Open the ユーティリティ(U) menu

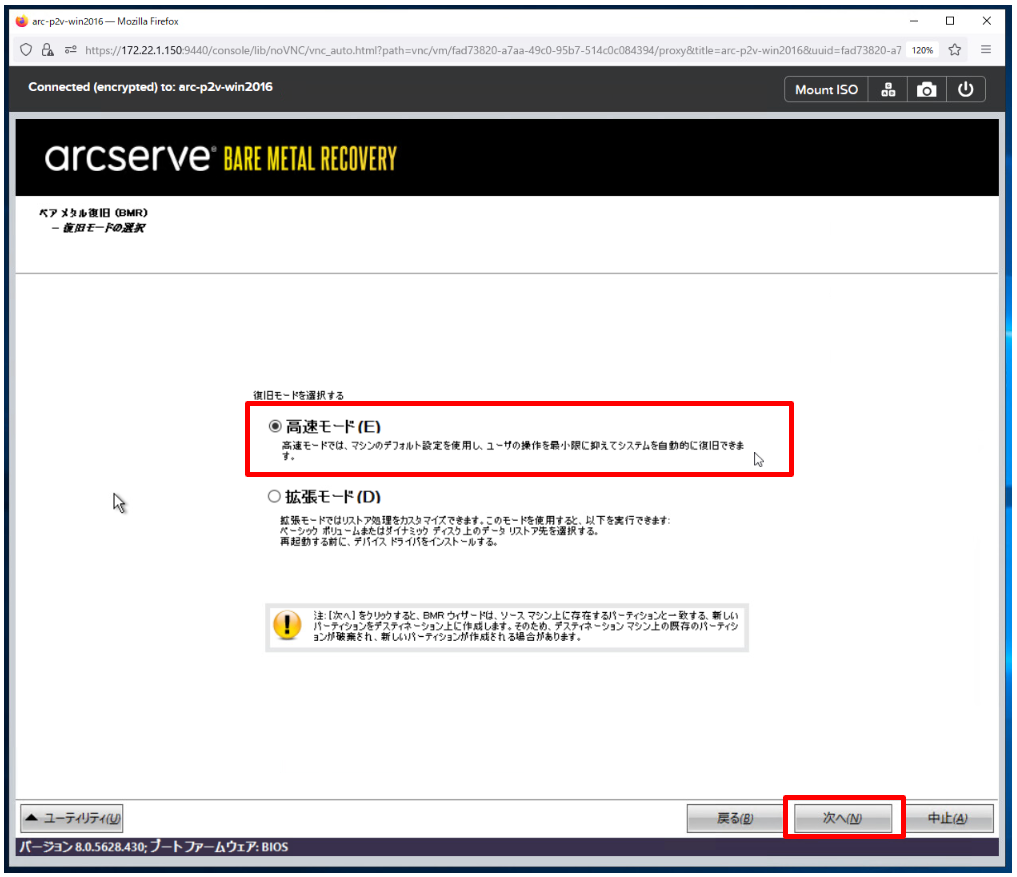coord(71,818)
